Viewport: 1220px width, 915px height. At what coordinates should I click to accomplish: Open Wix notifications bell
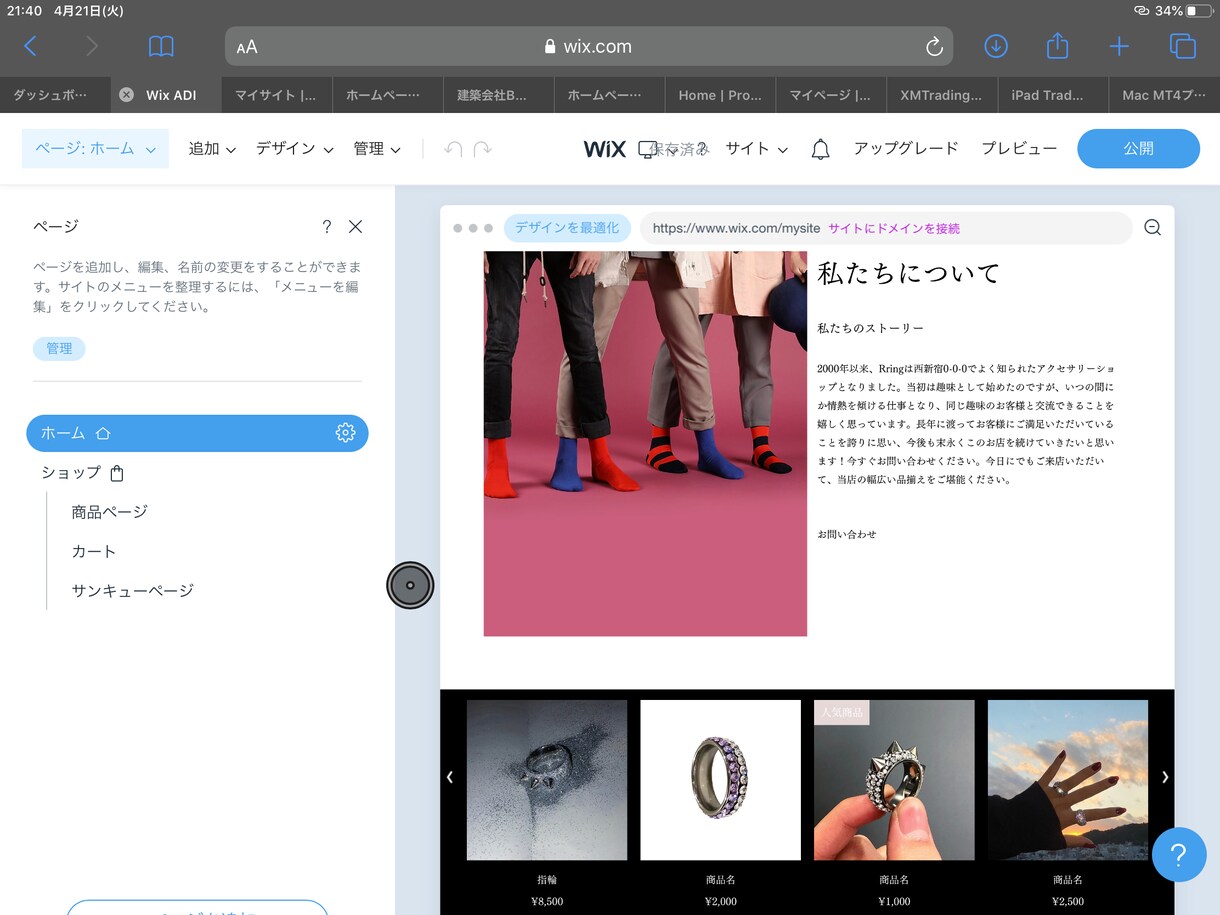(820, 149)
